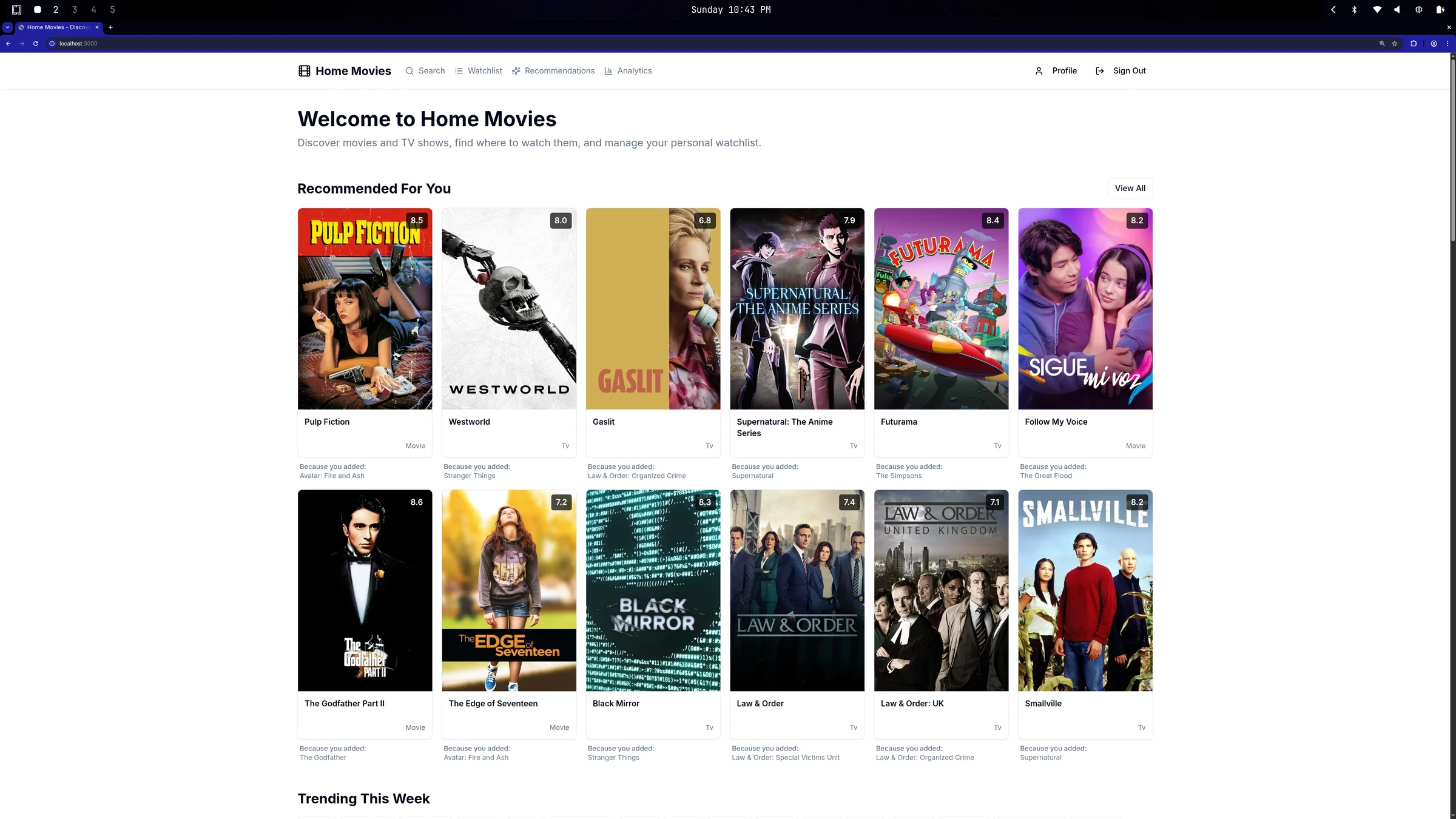Click the site information icon in address bar
Screen dimensions: 1456x819
point(52,44)
